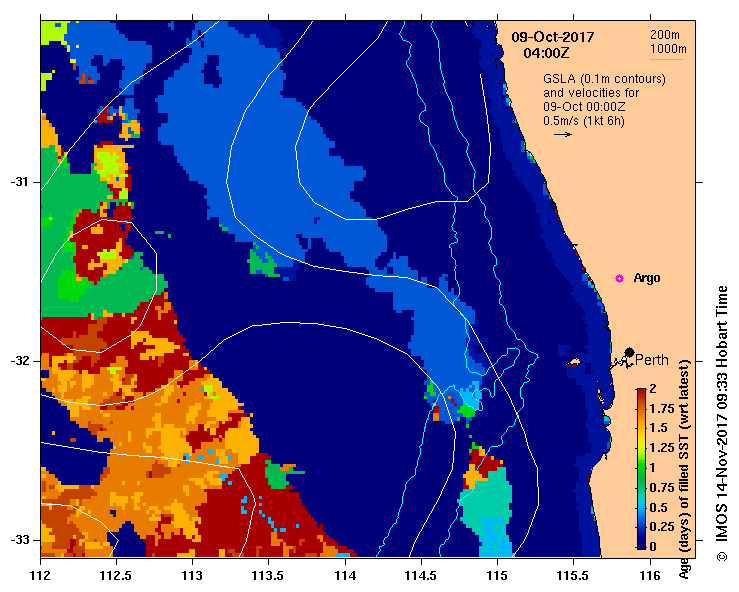Click the dark red top of the color bar
The width and height of the screenshot is (739, 592).
(x=641, y=393)
